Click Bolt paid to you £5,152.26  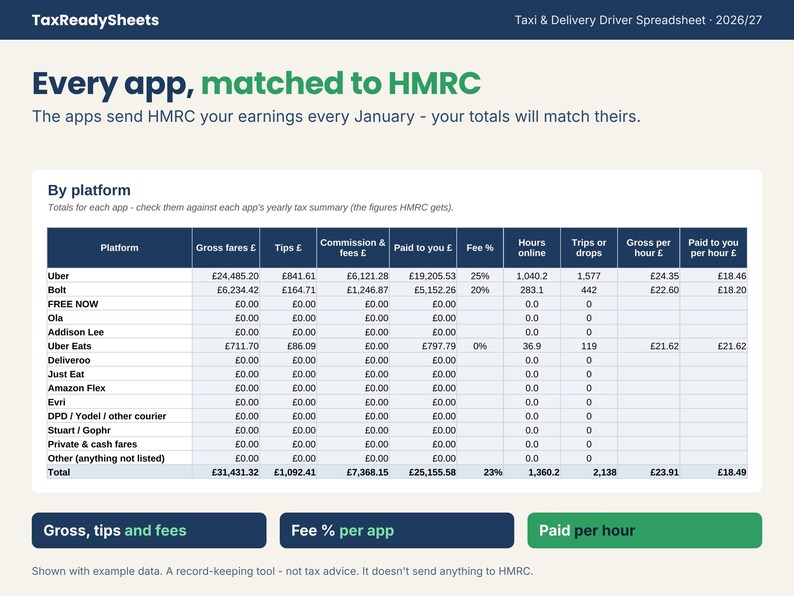[x=423, y=290]
